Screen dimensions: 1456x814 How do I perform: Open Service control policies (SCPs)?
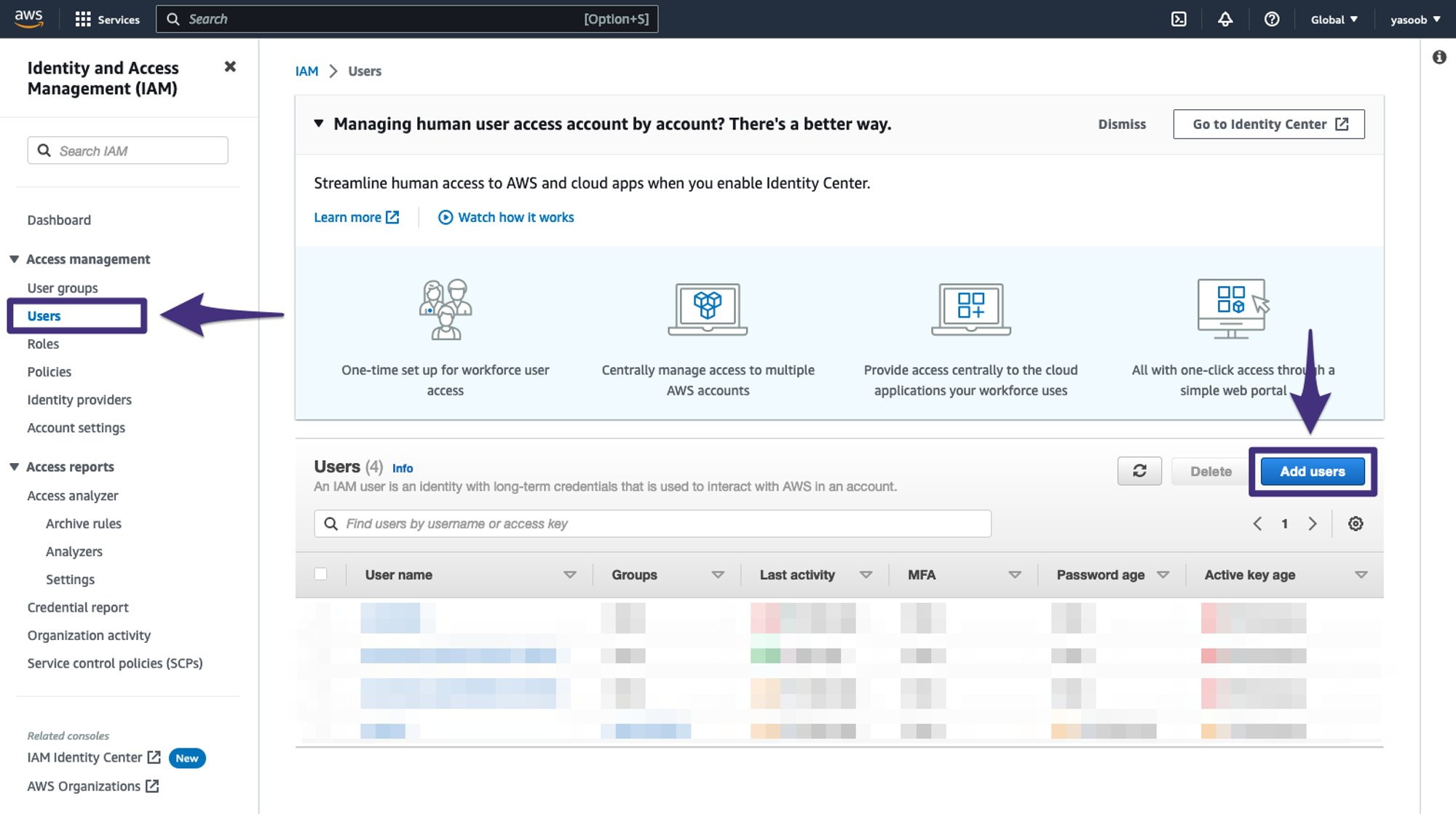click(x=115, y=663)
